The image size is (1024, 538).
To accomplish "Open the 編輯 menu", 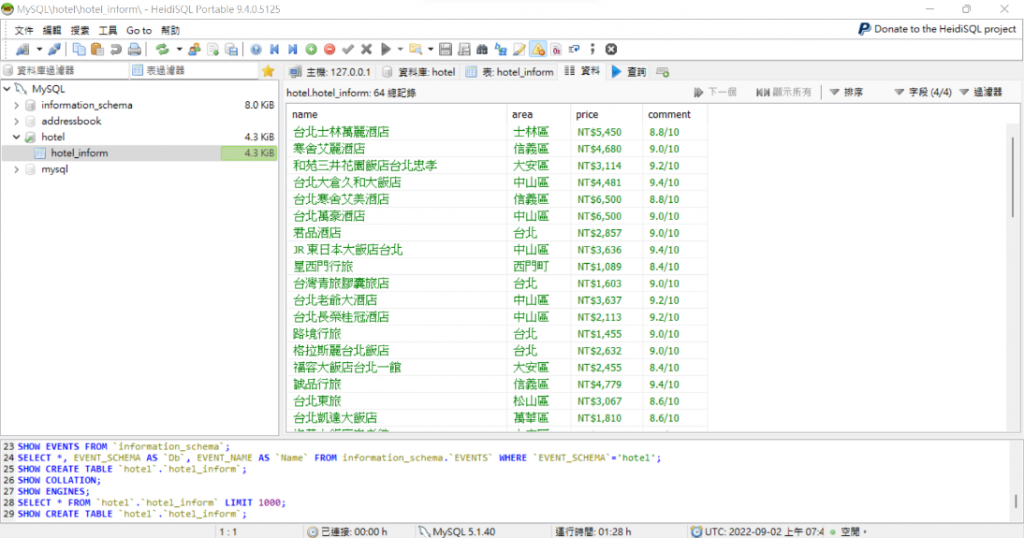I will [x=52, y=31].
